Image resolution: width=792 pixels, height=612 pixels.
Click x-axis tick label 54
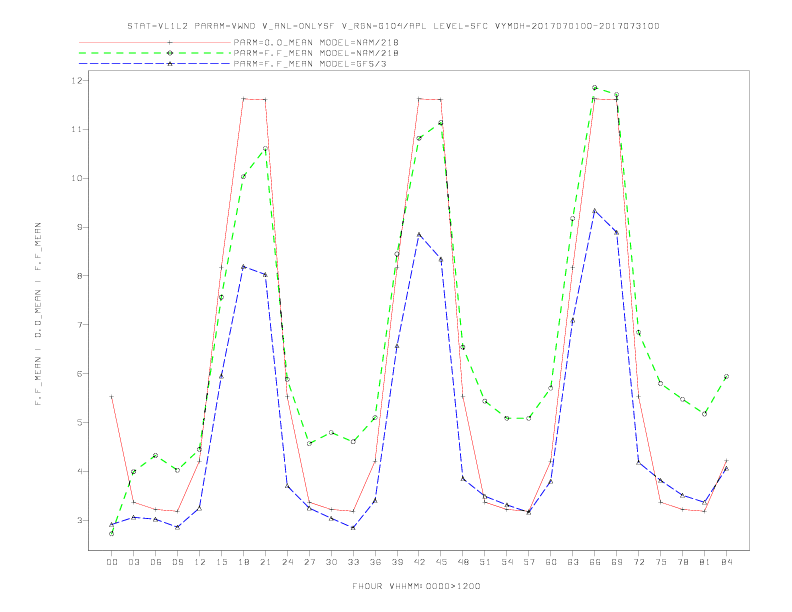click(507, 562)
